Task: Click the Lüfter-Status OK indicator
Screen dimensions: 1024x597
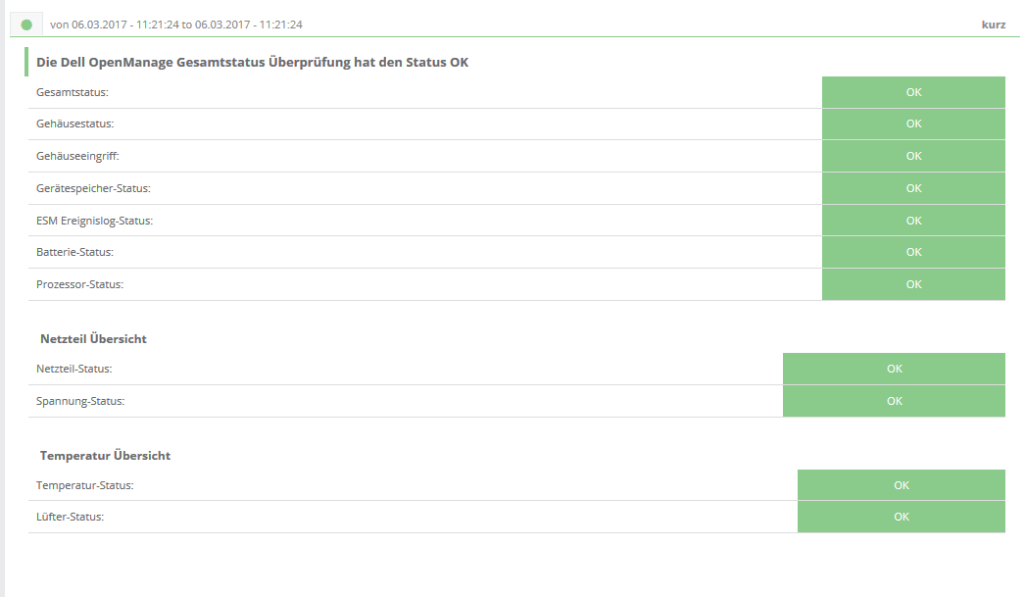Action: pyautogui.click(x=901, y=517)
